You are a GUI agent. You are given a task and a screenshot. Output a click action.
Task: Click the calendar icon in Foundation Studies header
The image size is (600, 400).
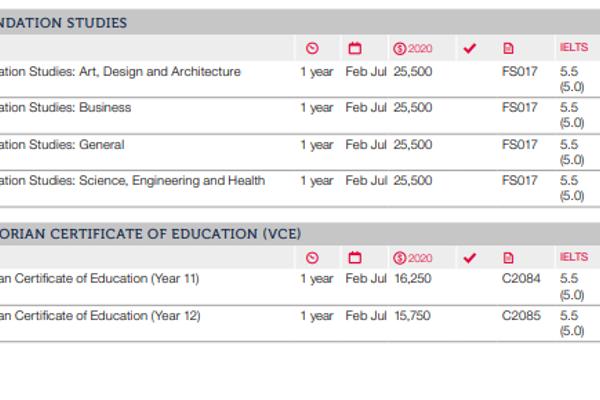[354, 48]
